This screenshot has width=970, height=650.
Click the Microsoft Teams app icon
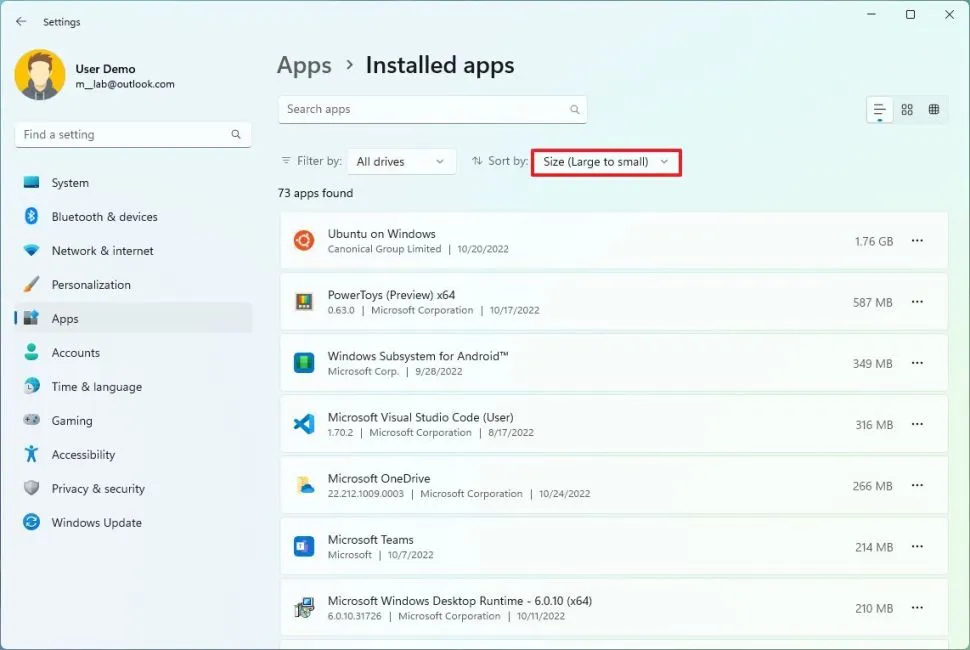click(x=304, y=546)
